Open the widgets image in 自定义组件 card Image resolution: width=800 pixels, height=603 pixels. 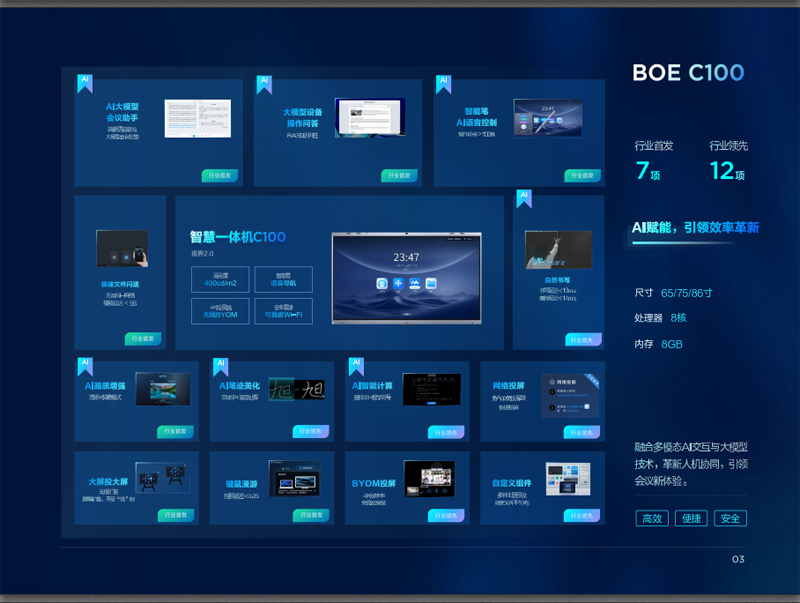pos(568,479)
